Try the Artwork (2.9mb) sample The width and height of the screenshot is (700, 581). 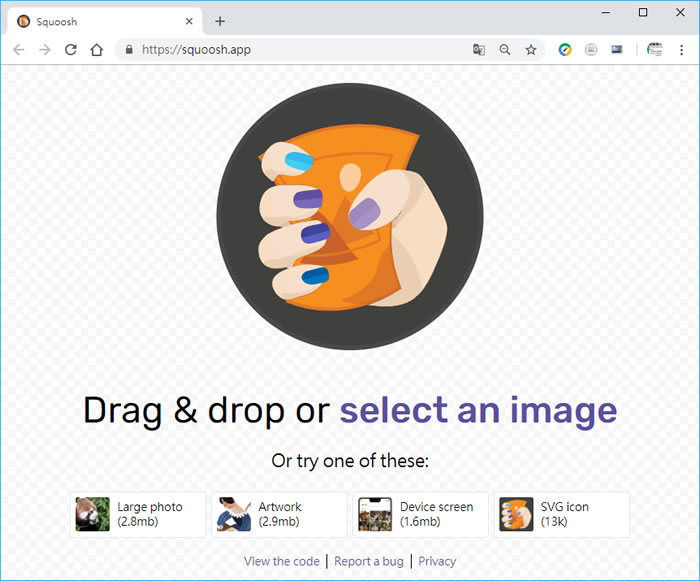(x=279, y=514)
